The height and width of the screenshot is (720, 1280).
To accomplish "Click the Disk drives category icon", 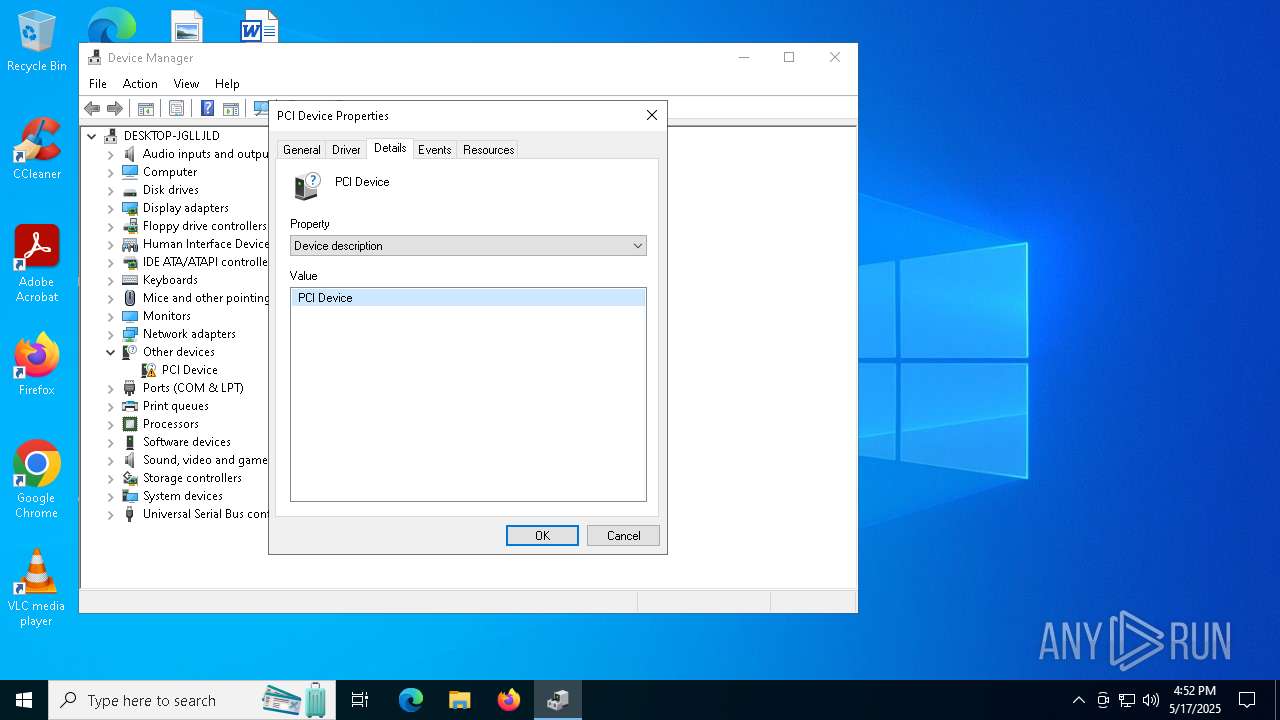I will [x=130, y=190].
